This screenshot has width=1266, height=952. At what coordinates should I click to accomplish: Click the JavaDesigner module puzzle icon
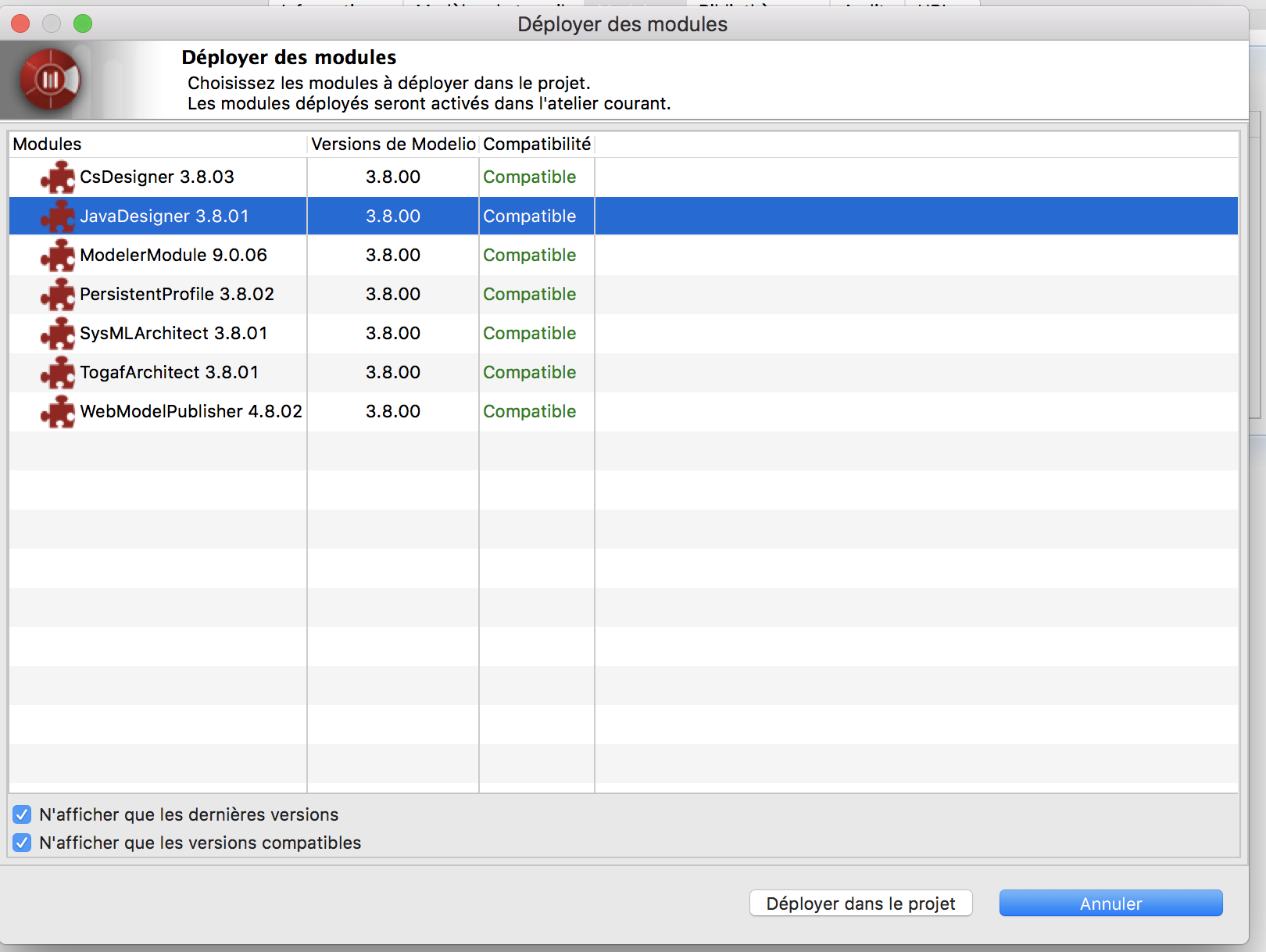(x=57, y=217)
